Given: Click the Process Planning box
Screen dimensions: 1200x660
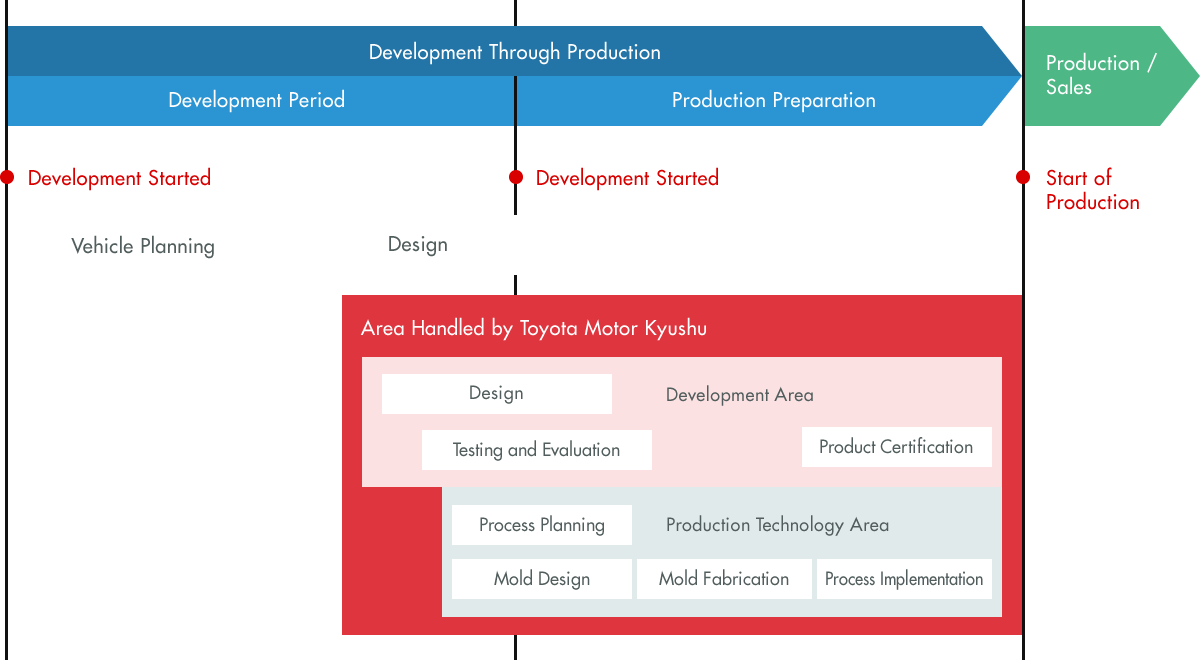Looking at the screenshot, I should [542, 525].
